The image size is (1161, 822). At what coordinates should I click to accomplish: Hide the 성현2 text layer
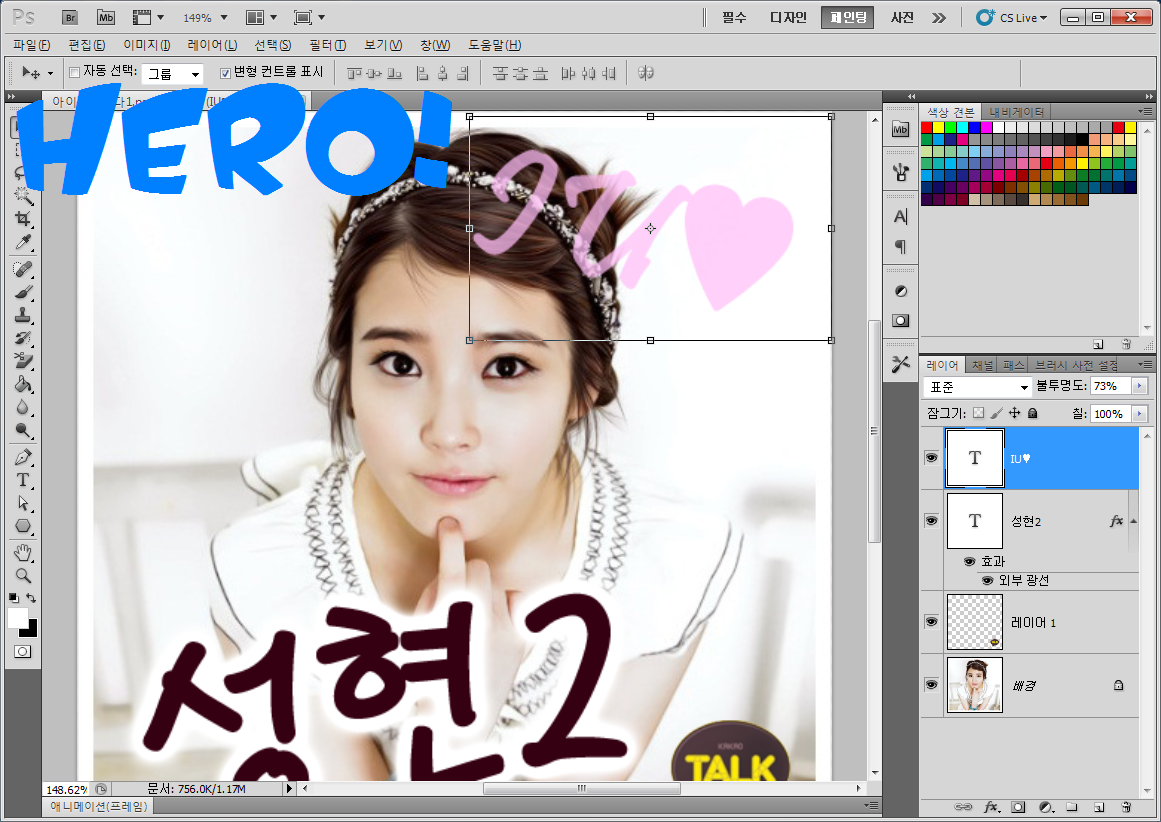[931, 521]
